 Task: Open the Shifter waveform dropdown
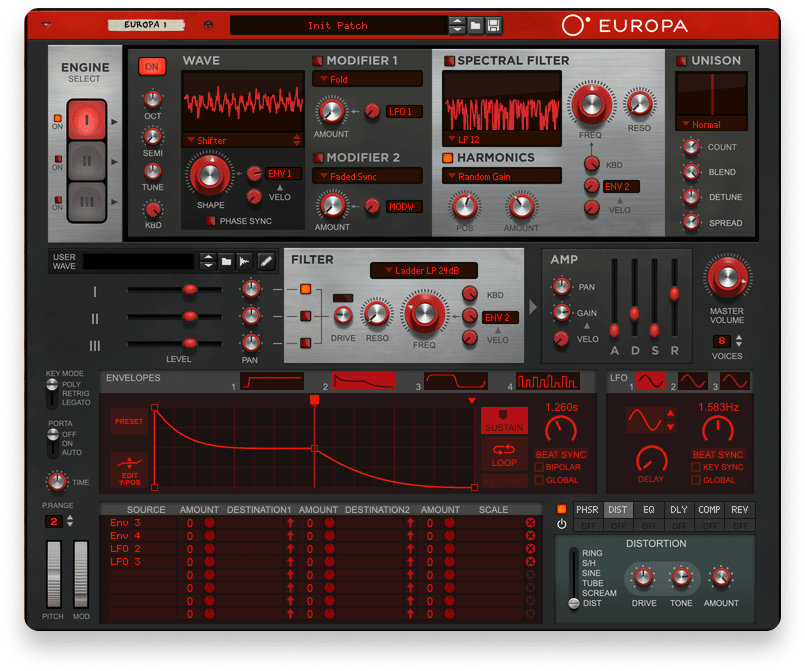(243, 140)
